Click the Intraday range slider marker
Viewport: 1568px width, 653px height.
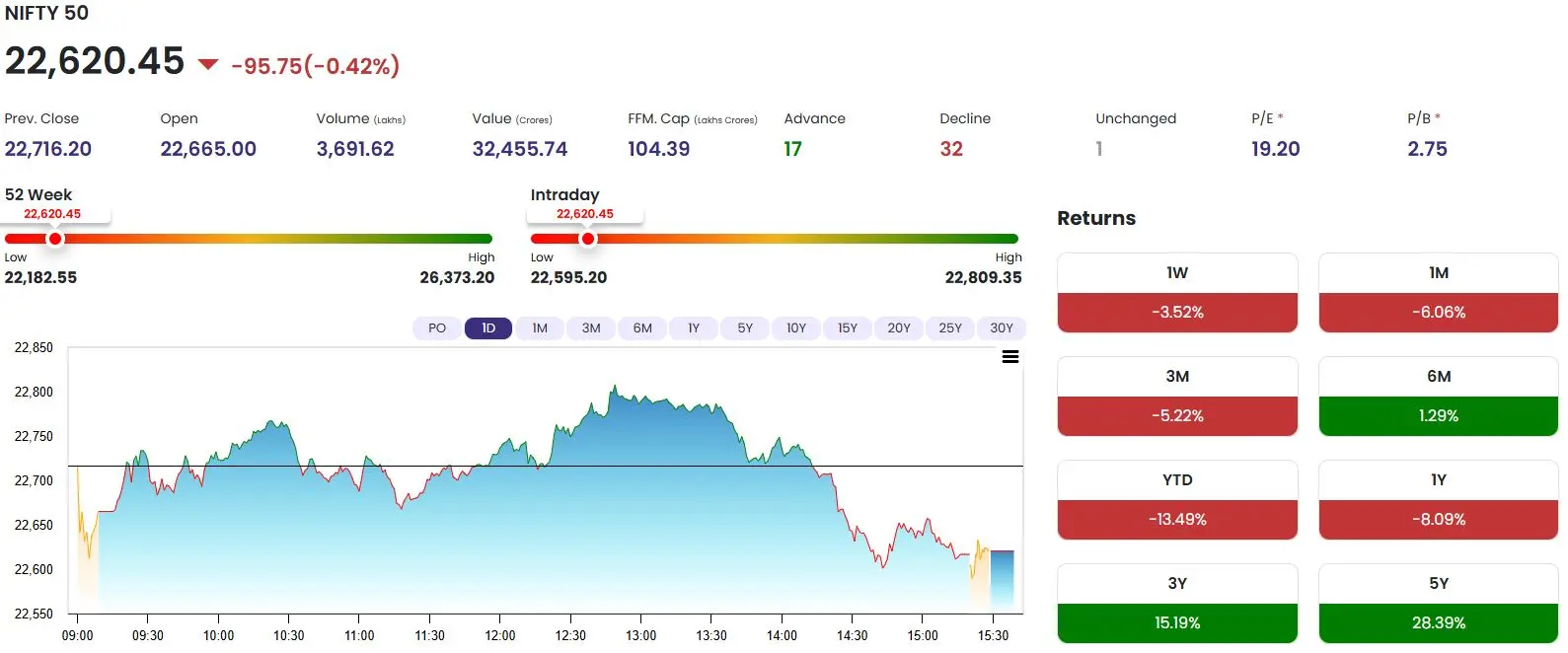pos(588,239)
